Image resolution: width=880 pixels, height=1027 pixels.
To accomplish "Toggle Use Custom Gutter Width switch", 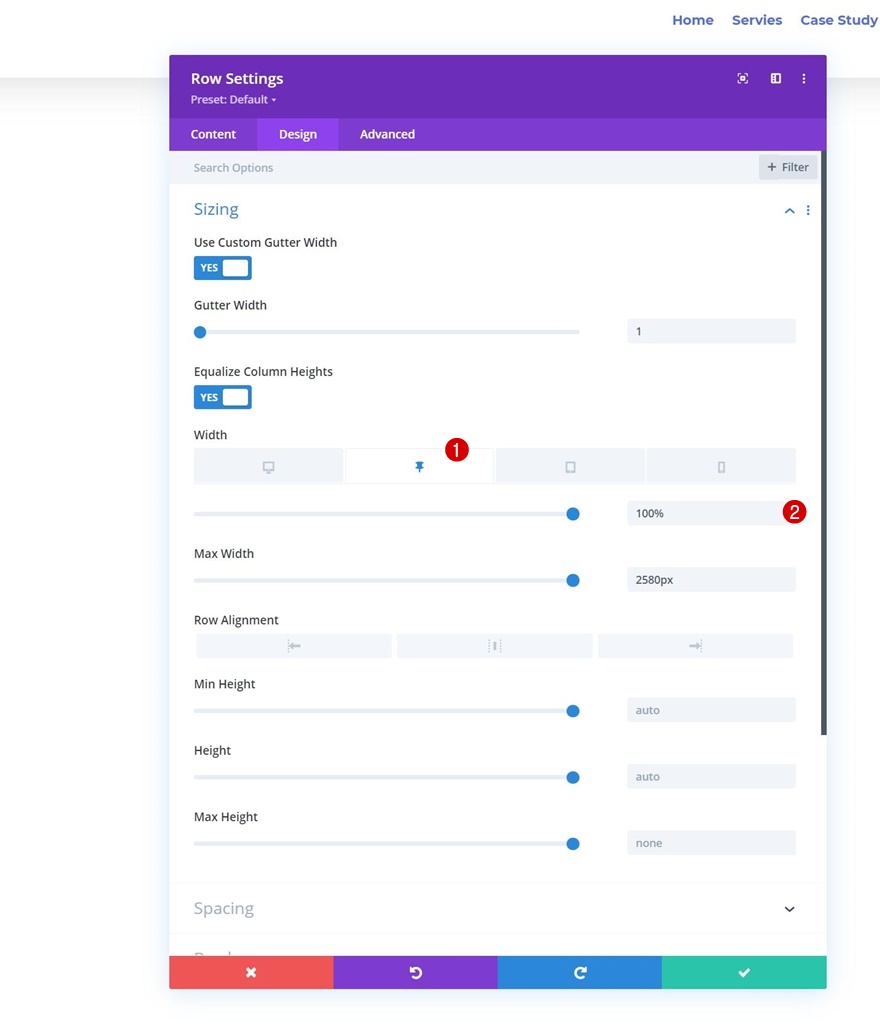I will [x=223, y=268].
